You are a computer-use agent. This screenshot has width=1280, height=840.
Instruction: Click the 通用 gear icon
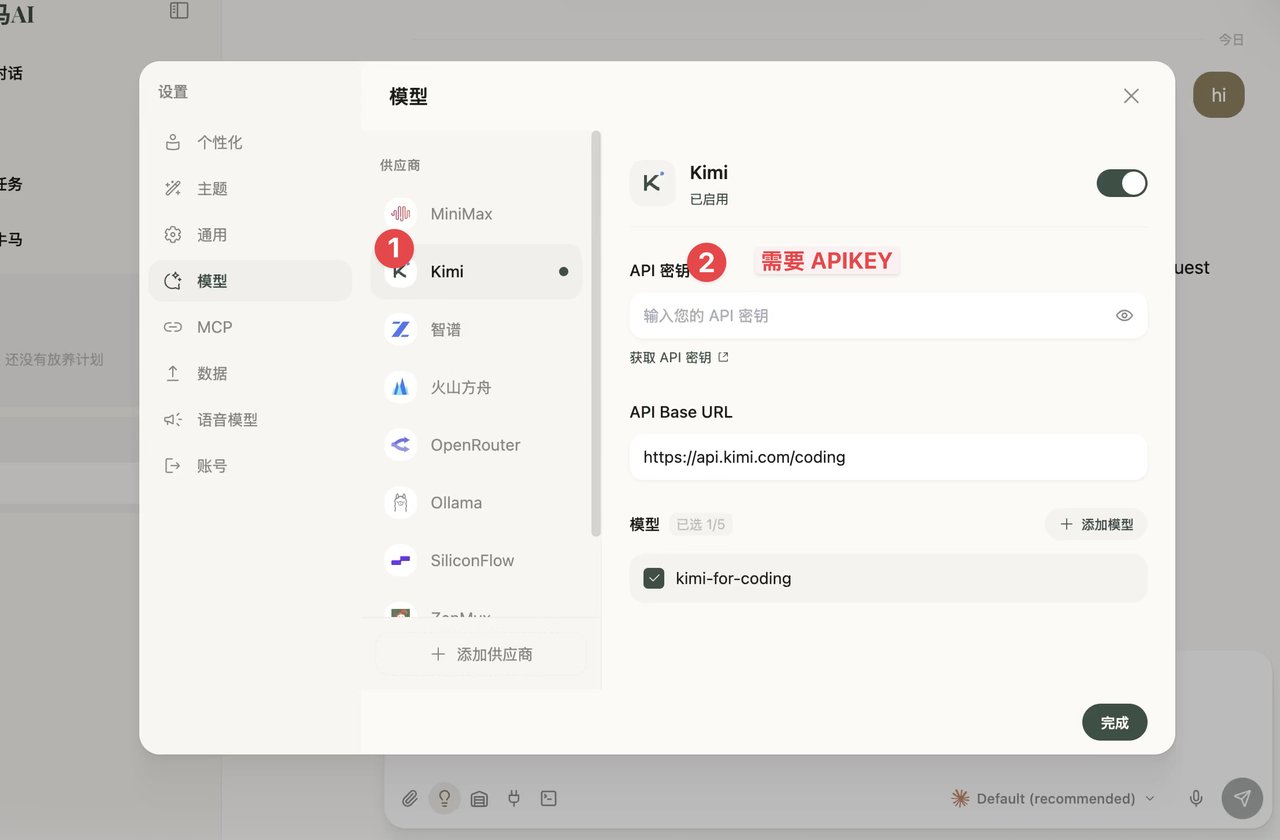pyautogui.click(x=173, y=235)
